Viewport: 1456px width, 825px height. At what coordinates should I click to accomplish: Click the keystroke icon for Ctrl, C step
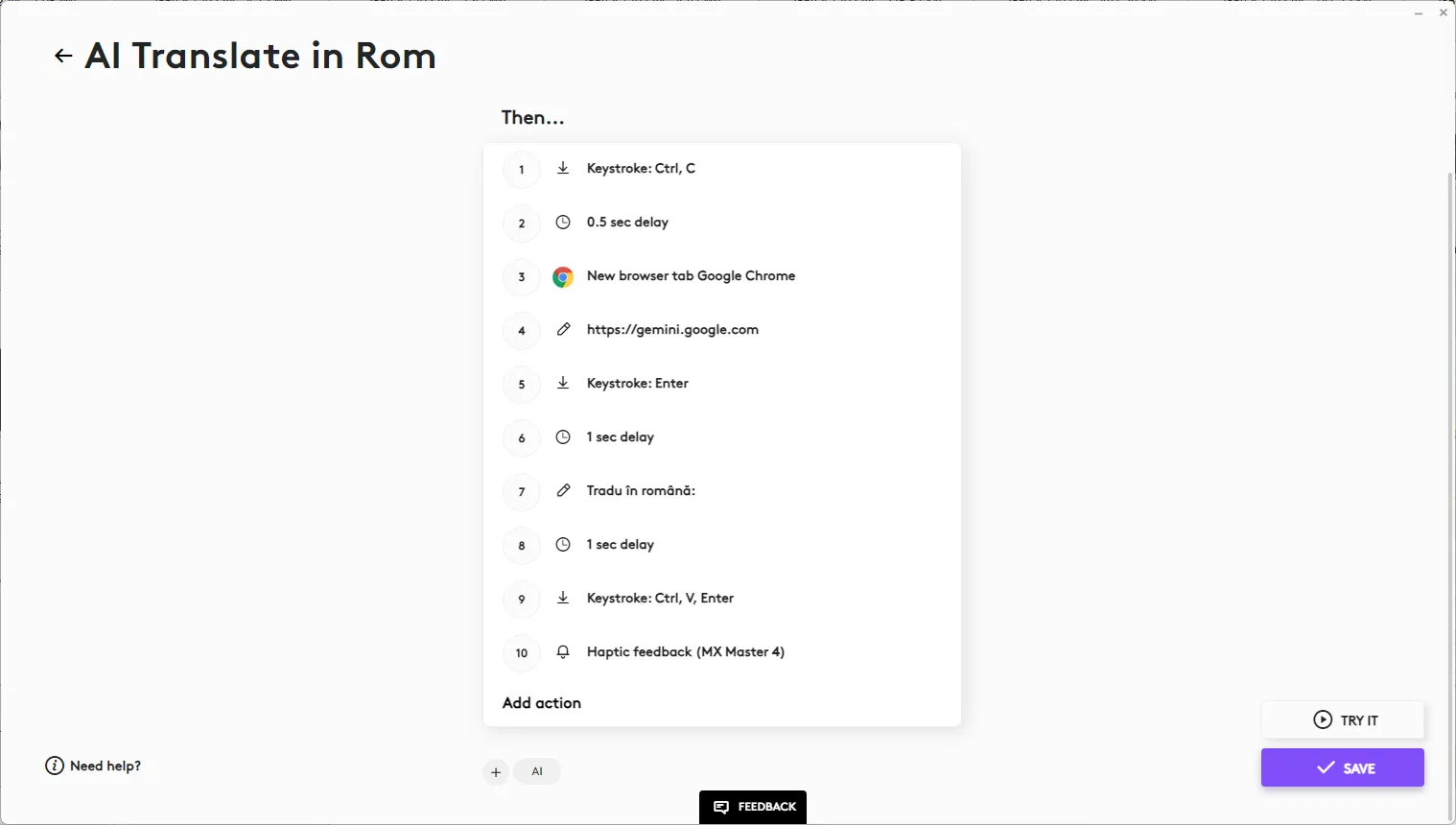click(x=563, y=169)
